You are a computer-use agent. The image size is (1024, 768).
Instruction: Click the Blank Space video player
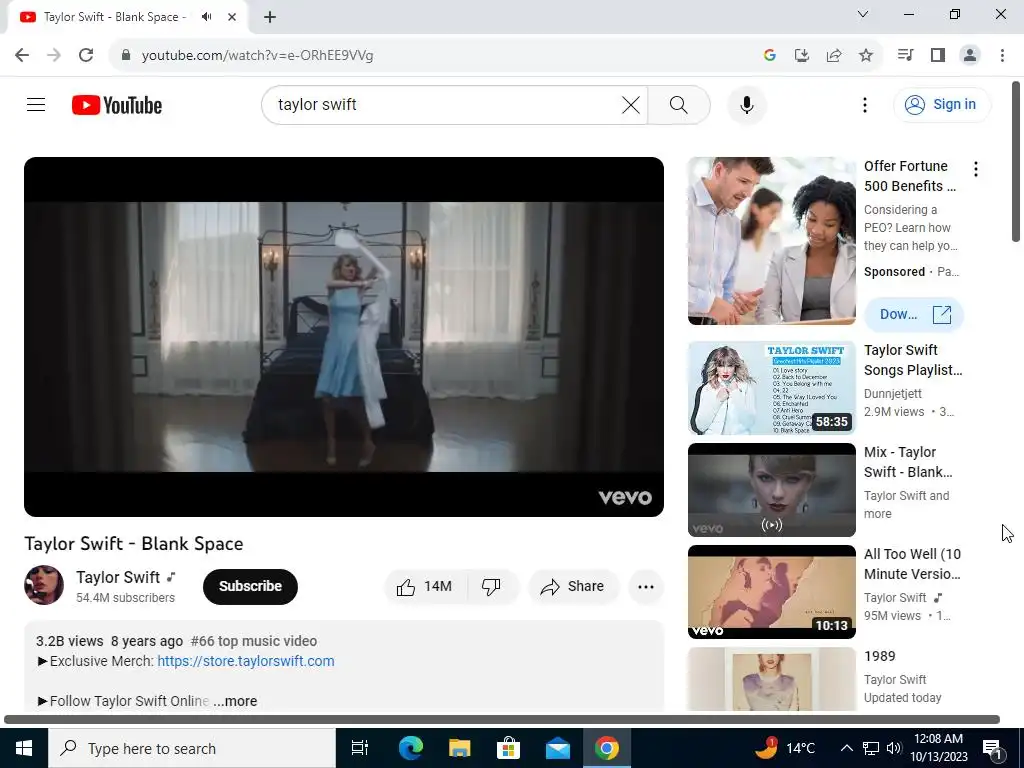(344, 336)
